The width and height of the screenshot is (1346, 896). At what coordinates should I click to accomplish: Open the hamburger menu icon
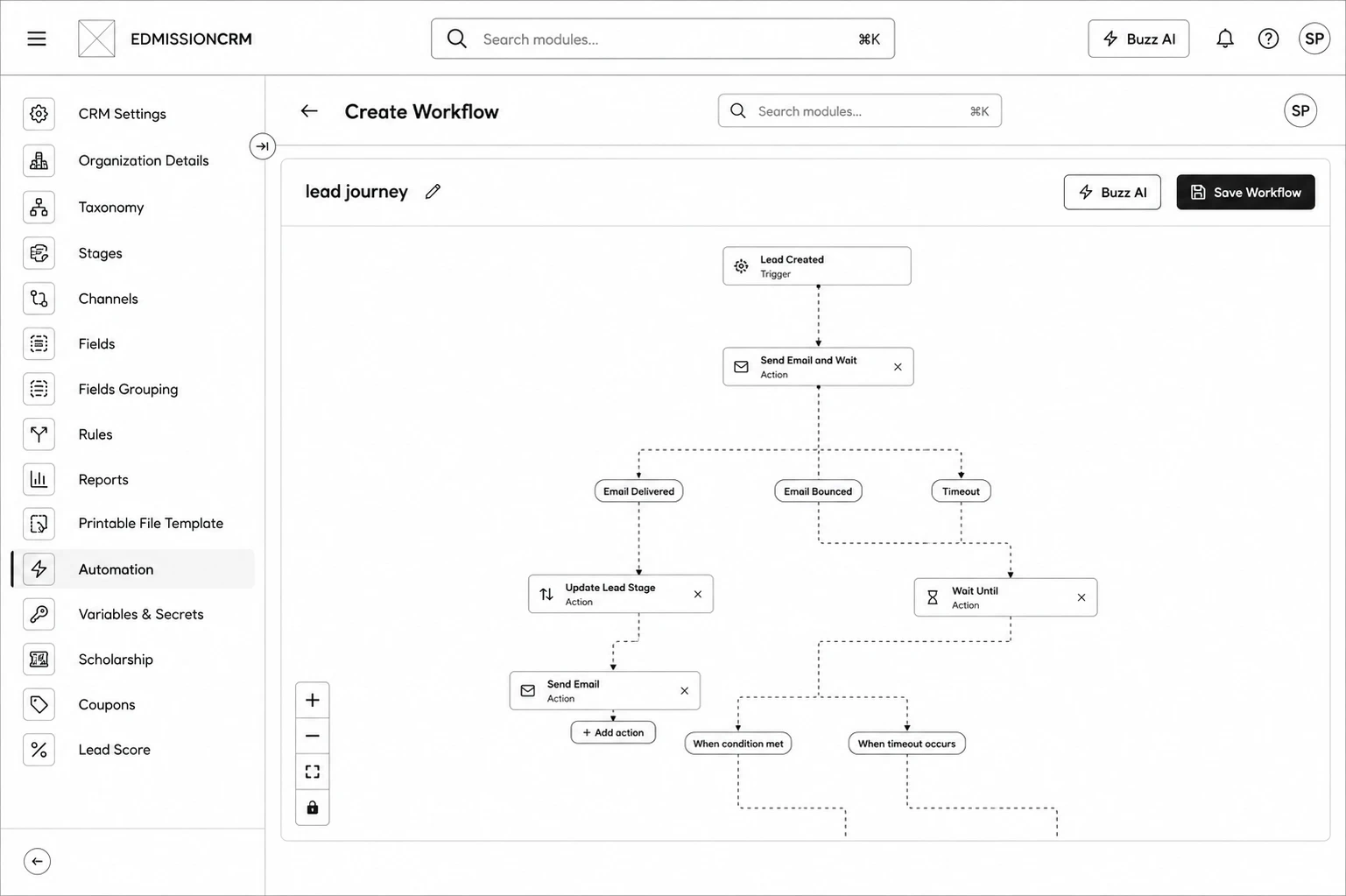click(x=37, y=39)
